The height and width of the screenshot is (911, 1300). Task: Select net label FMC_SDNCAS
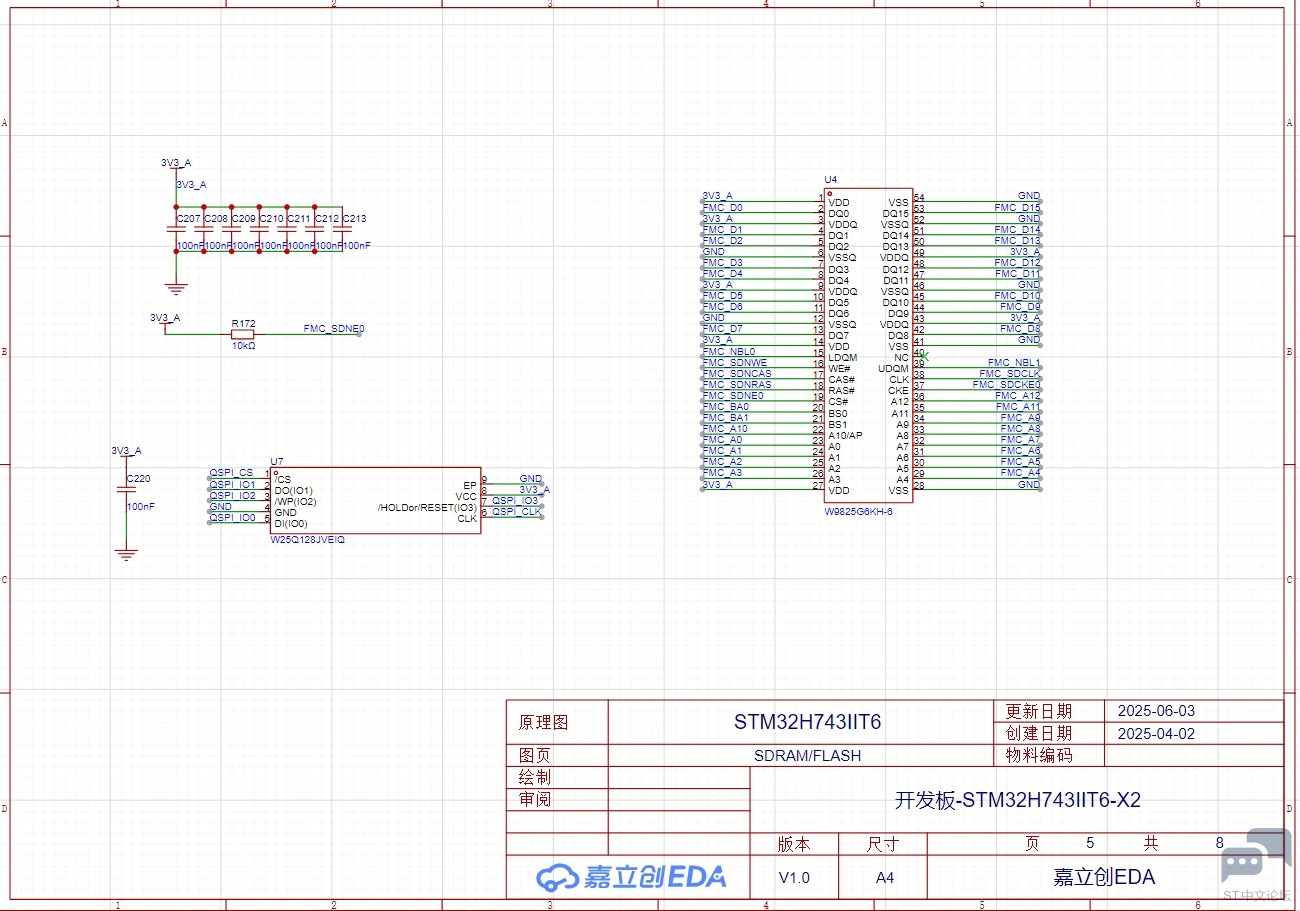tap(737, 373)
